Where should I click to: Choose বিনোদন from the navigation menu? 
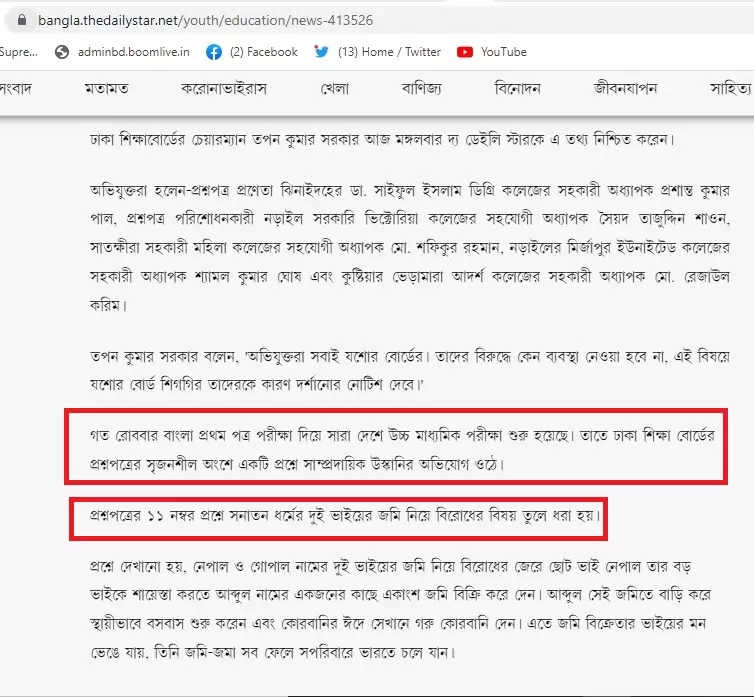(x=518, y=89)
